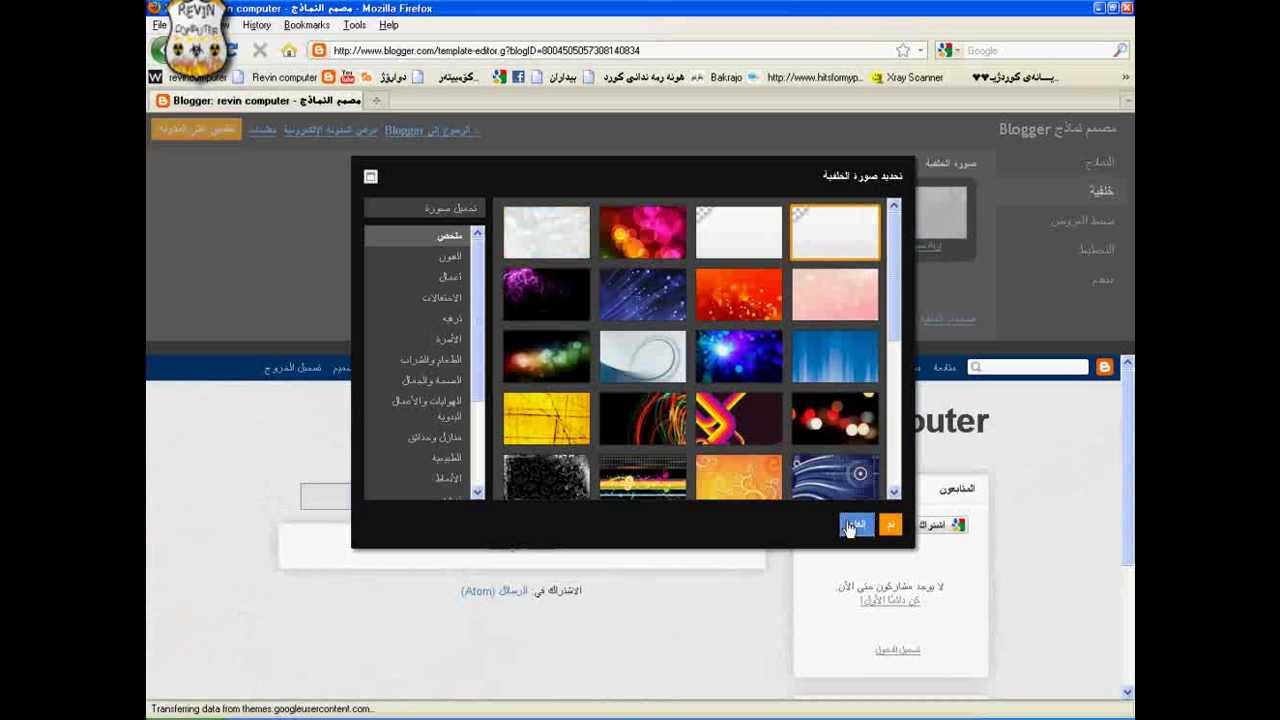This screenshot has width=1280, height=720.
Task: Open the list all tabs dropdown
Action: coord(1127,100)
